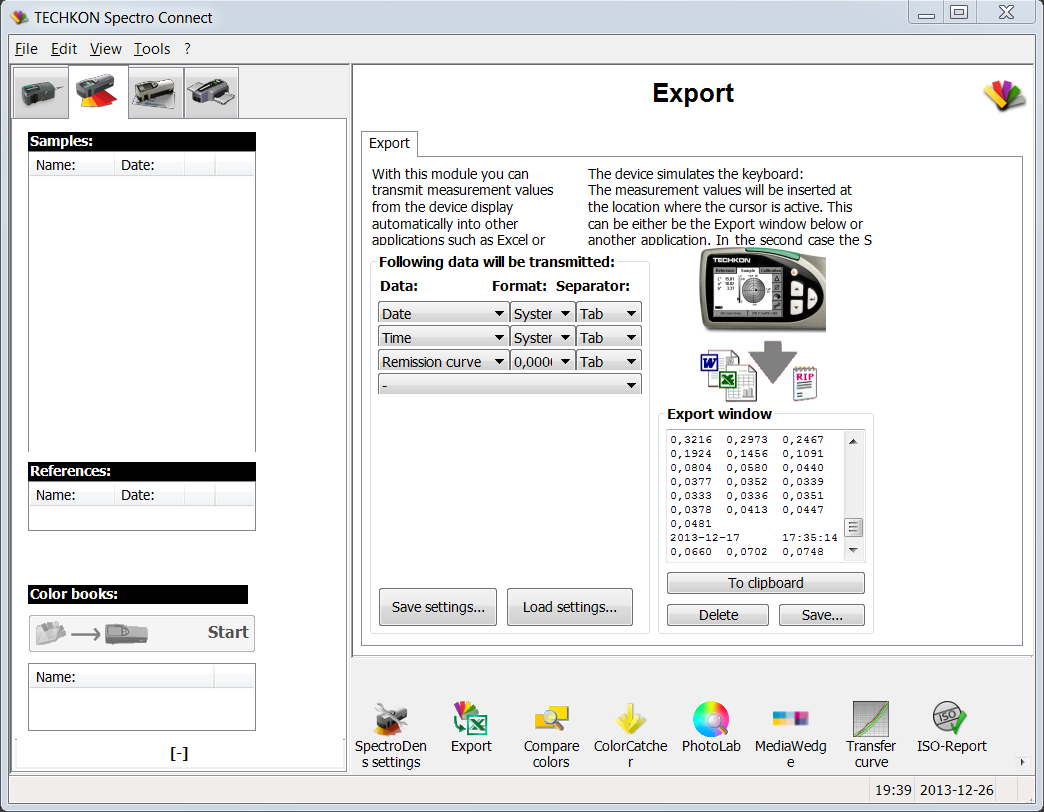
Task: Click inside the Export window text area
Action: coord(756,496)
